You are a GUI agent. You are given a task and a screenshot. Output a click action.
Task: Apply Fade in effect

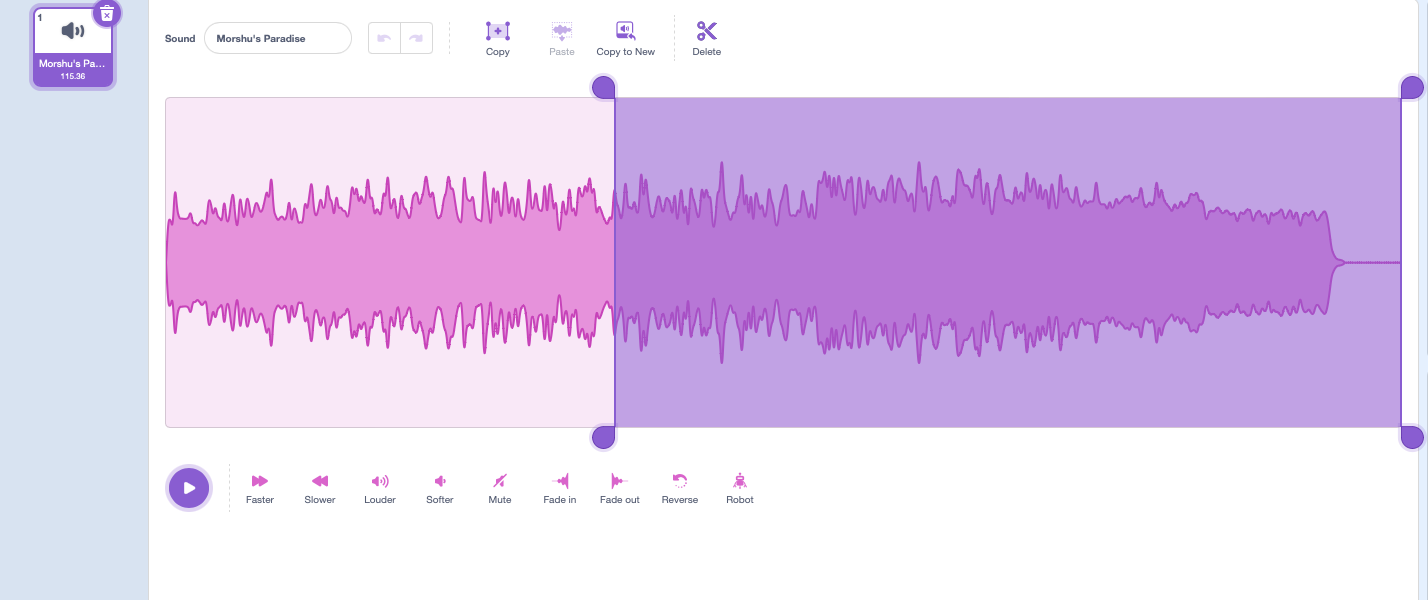click(x=560, y=481)
